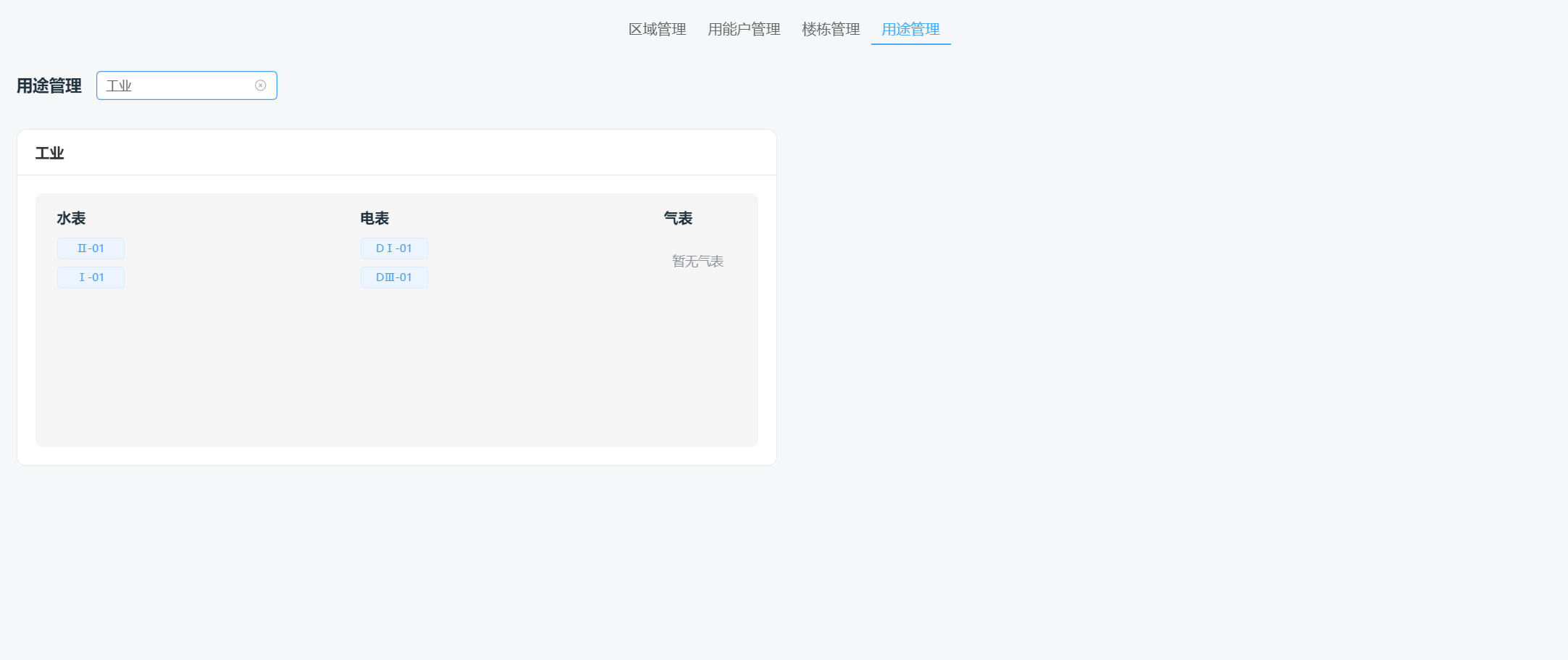This screenshot has width=1568, height=660.
Task: Select the 用途管理 tab
Action: 910,29
